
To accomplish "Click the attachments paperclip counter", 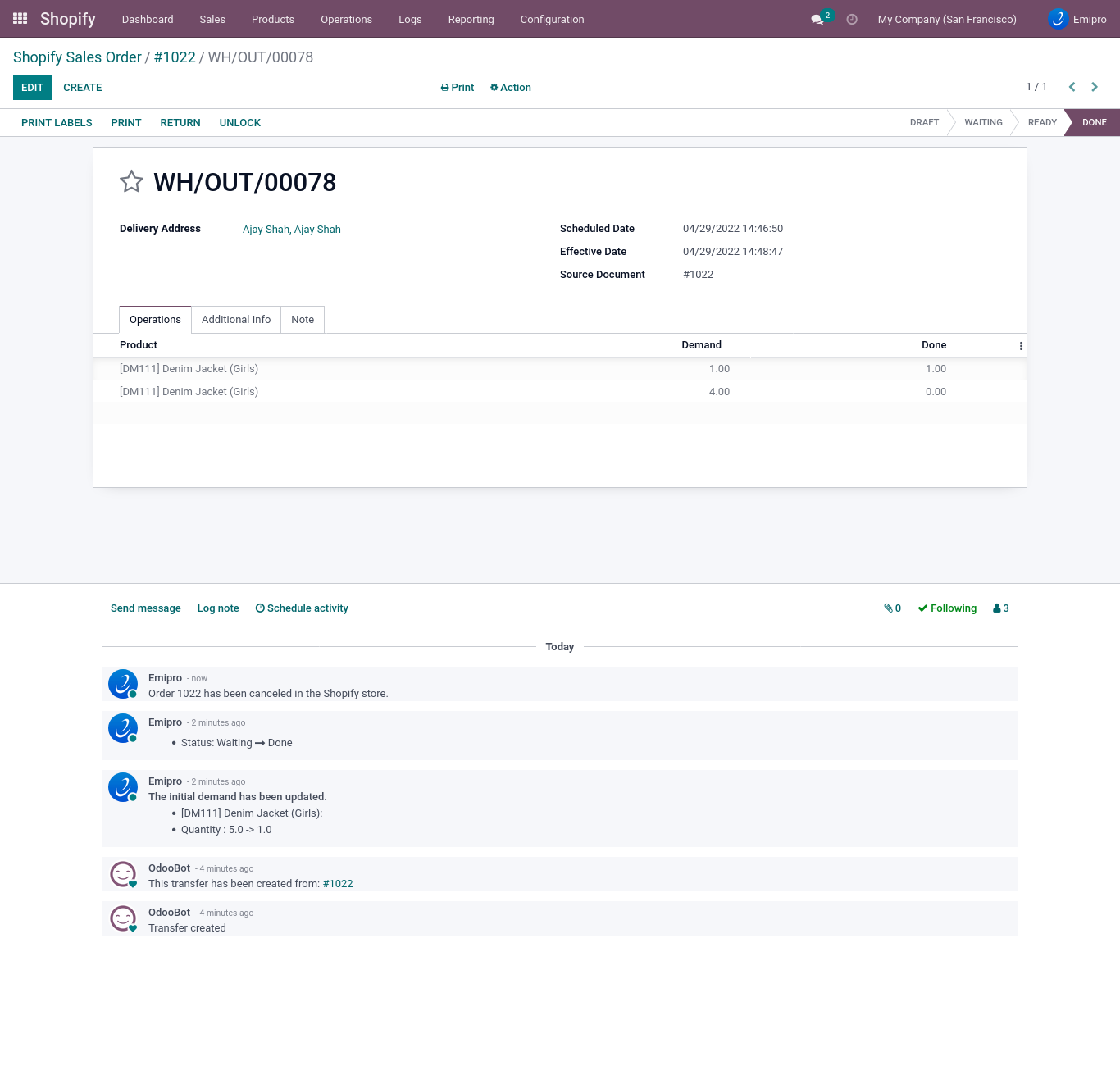I will [892, 608].
